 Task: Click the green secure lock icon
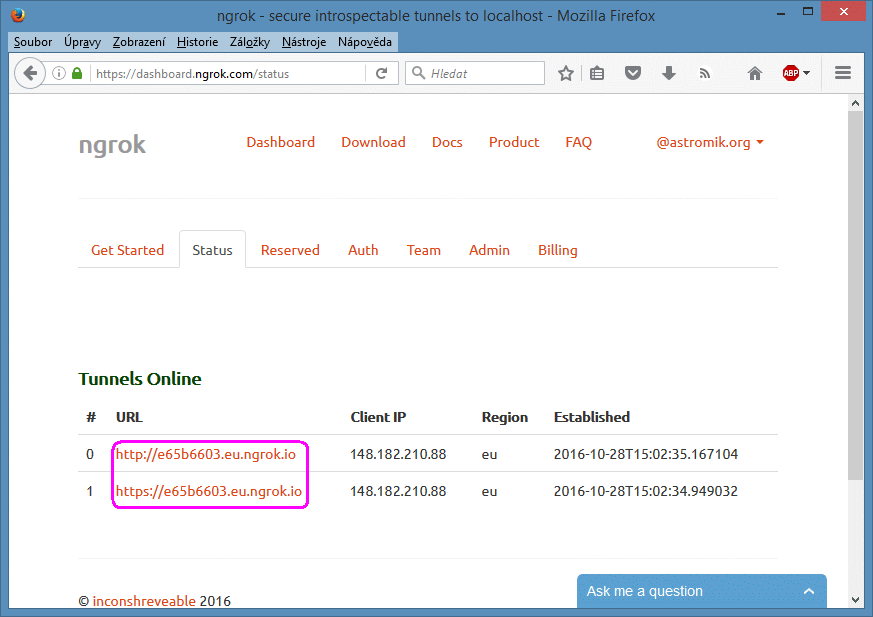tap(77, 74)
